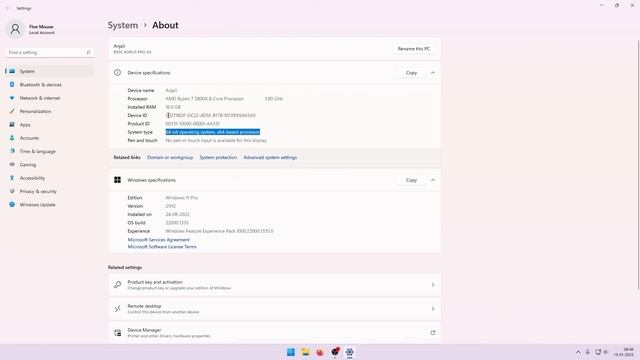Click the Installed on date value

178,215
